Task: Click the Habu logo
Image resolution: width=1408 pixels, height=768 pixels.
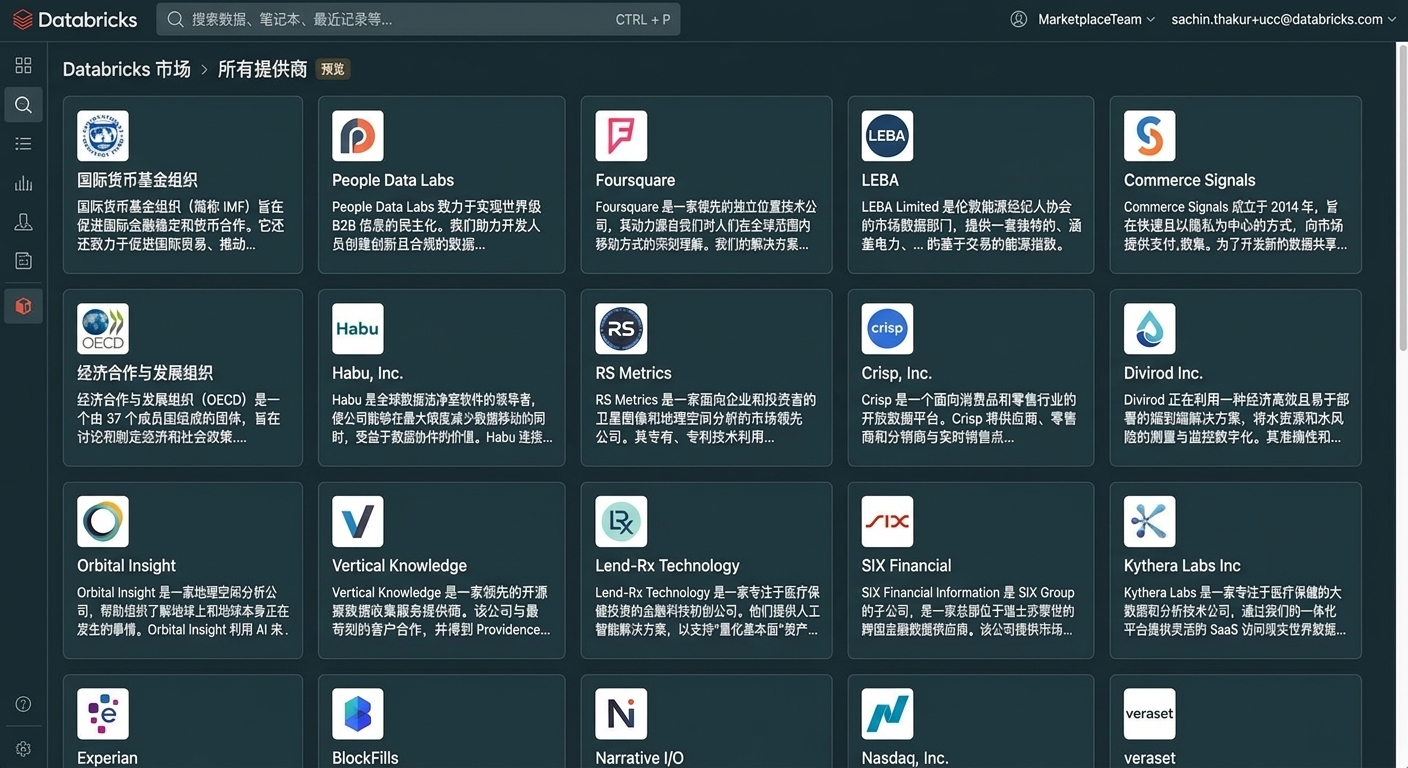Action: coord(358,329)
